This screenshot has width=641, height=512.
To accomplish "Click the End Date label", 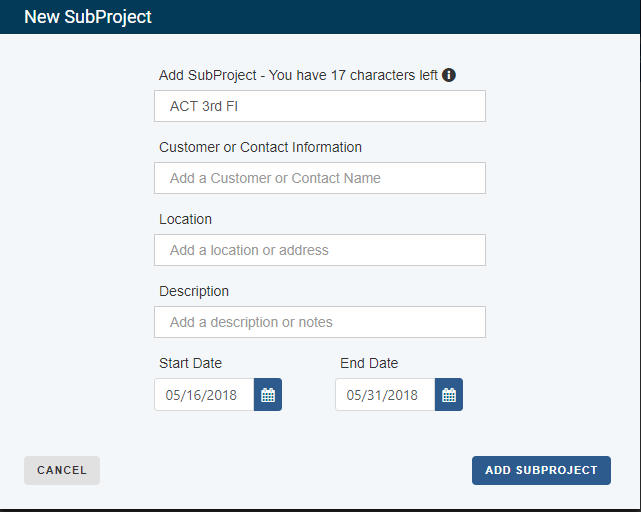I will click(369, 363).
